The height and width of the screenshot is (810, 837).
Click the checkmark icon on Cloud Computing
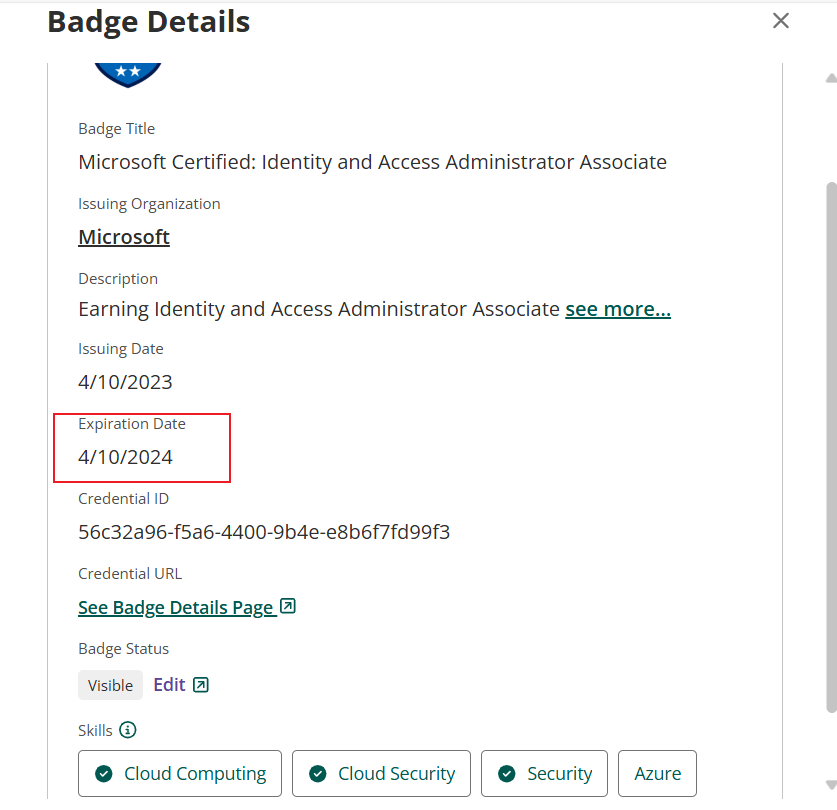pyautogui.click(x=104, y=774)
